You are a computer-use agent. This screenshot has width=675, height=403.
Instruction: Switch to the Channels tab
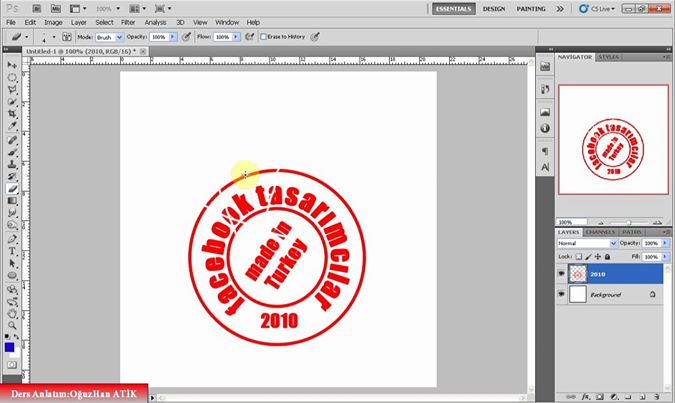pos(600,232)
